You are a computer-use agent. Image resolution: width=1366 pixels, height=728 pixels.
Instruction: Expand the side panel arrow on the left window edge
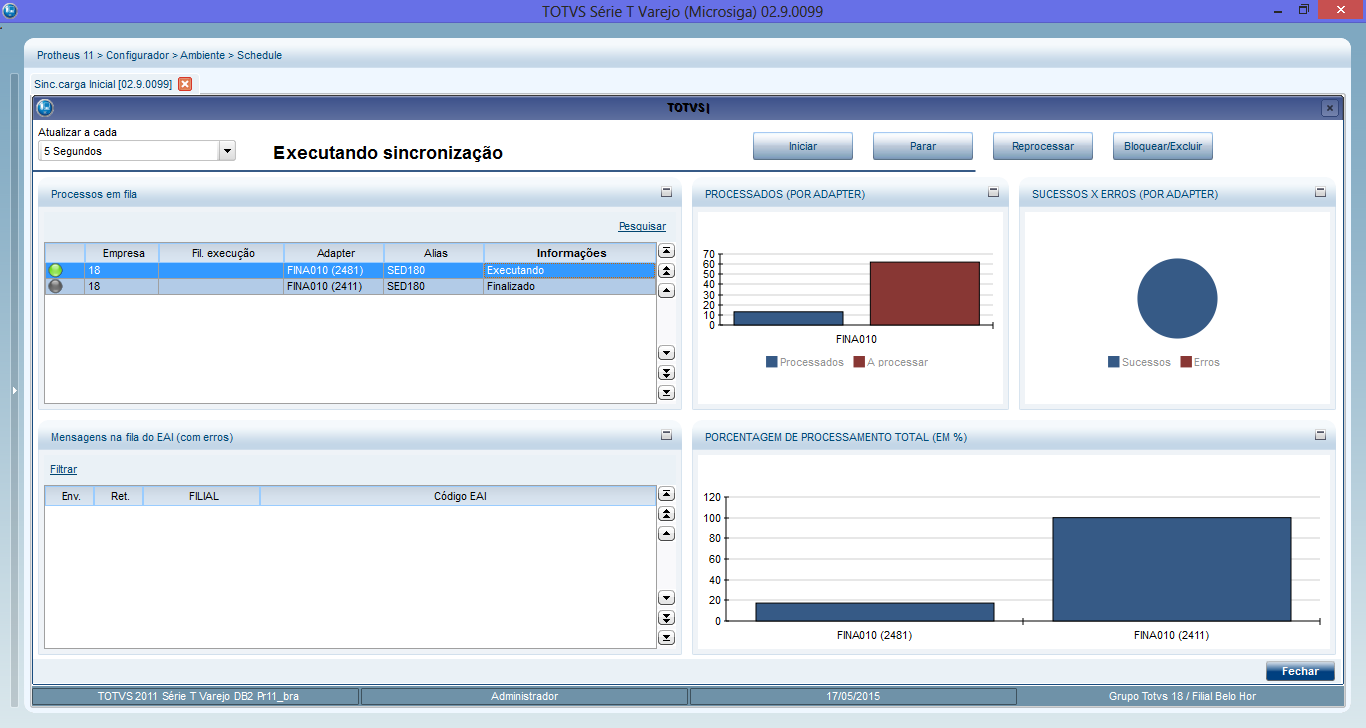[15, 390]
